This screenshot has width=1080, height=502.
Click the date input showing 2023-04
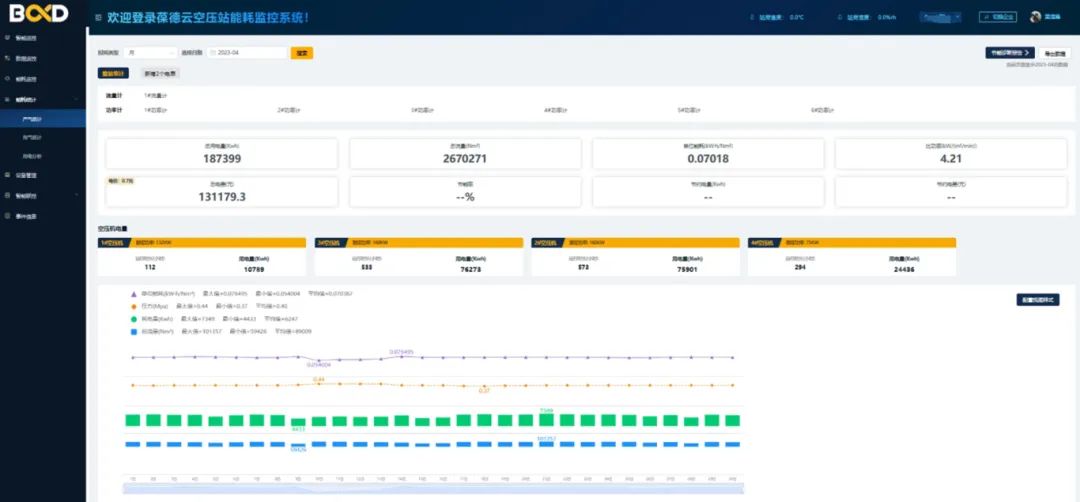252,53
